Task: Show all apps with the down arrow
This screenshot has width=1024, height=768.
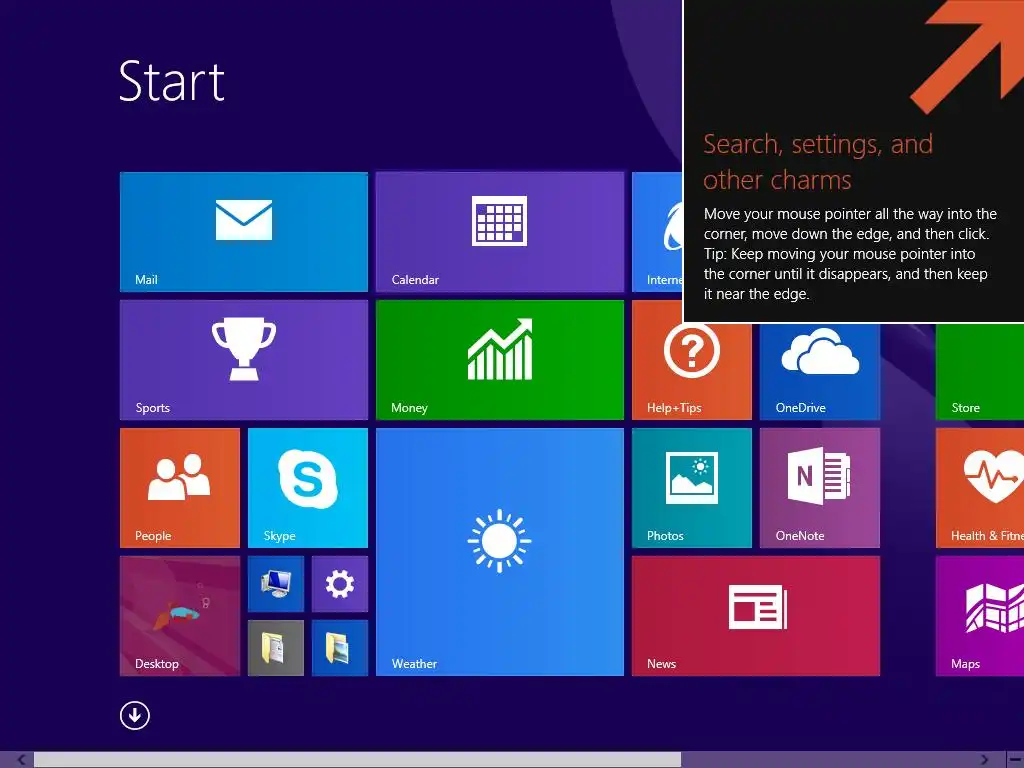Action: (135, 715)
